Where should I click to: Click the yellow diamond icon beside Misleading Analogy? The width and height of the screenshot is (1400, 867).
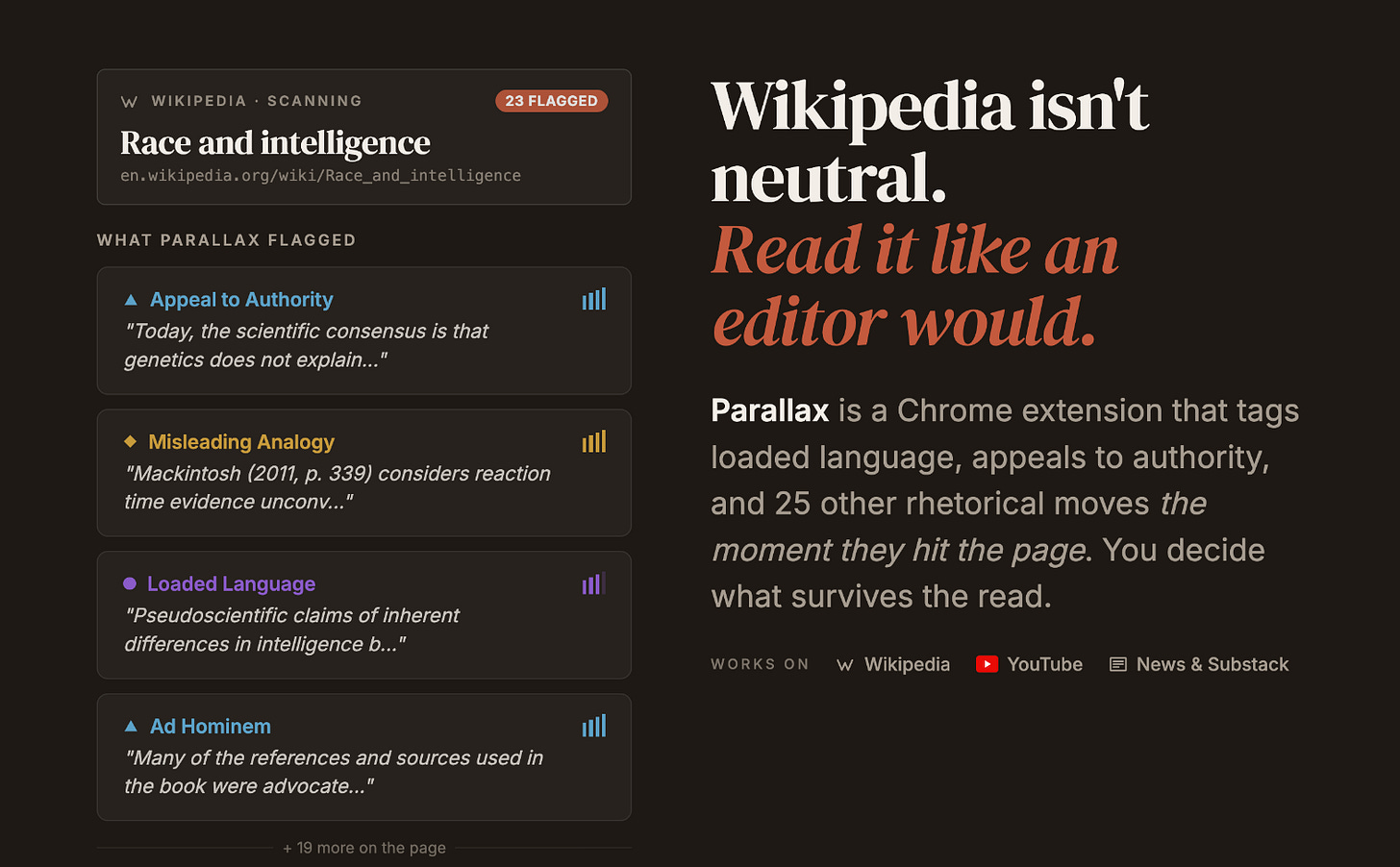131,442
